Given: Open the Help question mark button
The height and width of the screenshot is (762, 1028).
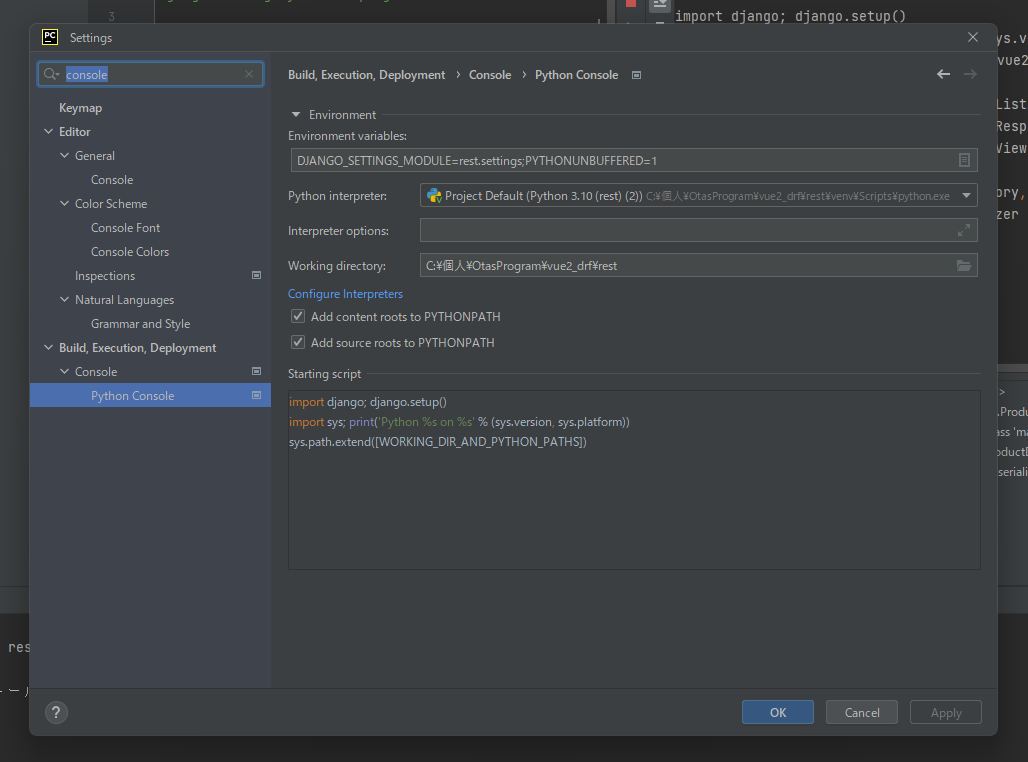Looking at the screenshot, I should coord(56,712).
